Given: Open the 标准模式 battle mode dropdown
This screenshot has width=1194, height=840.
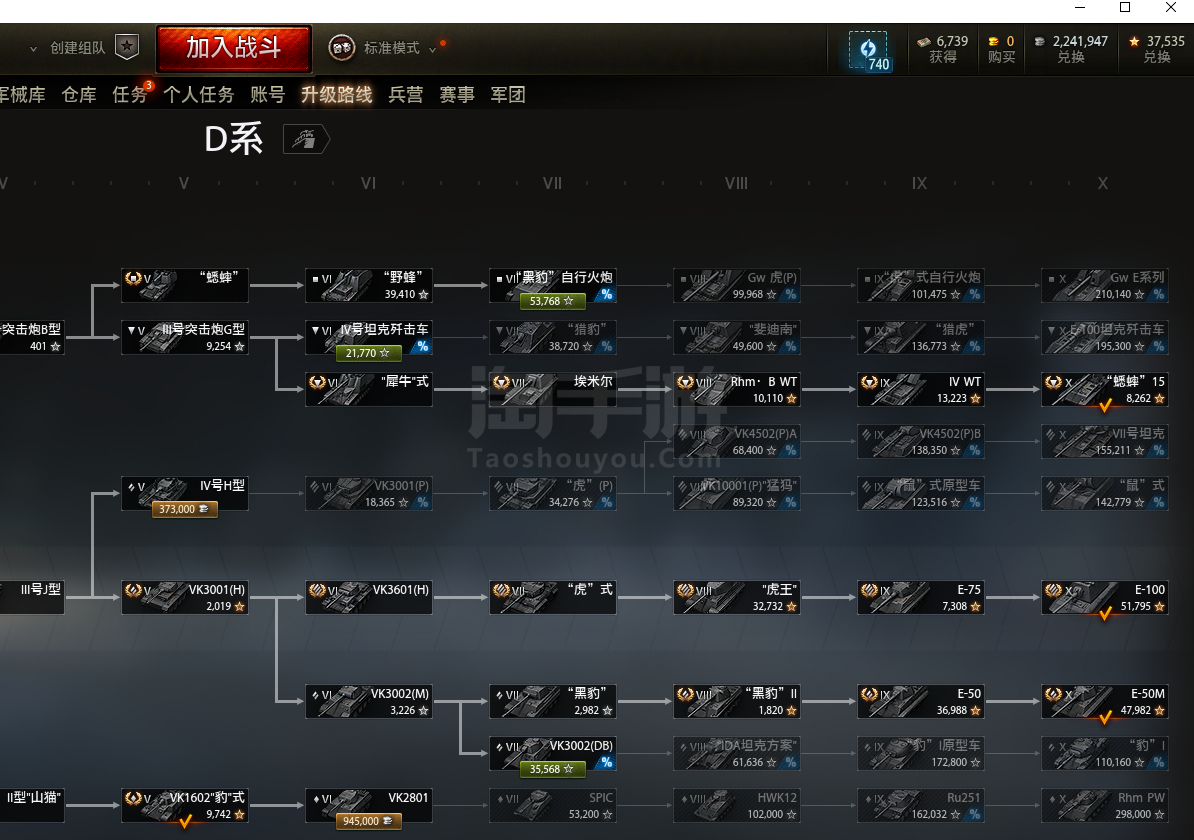Looking at the screenshot, I should (x=391, y=48).
